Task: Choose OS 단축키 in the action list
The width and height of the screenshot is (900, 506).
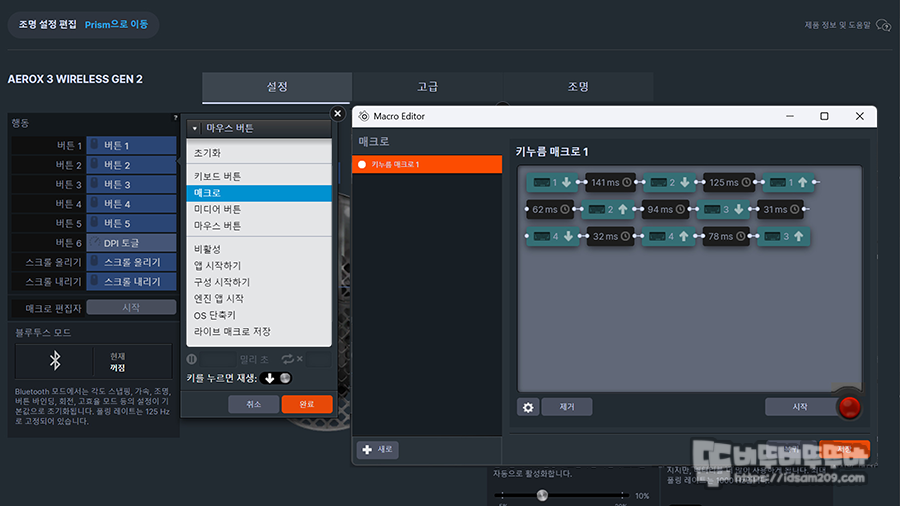Action: tap(259, 315)
